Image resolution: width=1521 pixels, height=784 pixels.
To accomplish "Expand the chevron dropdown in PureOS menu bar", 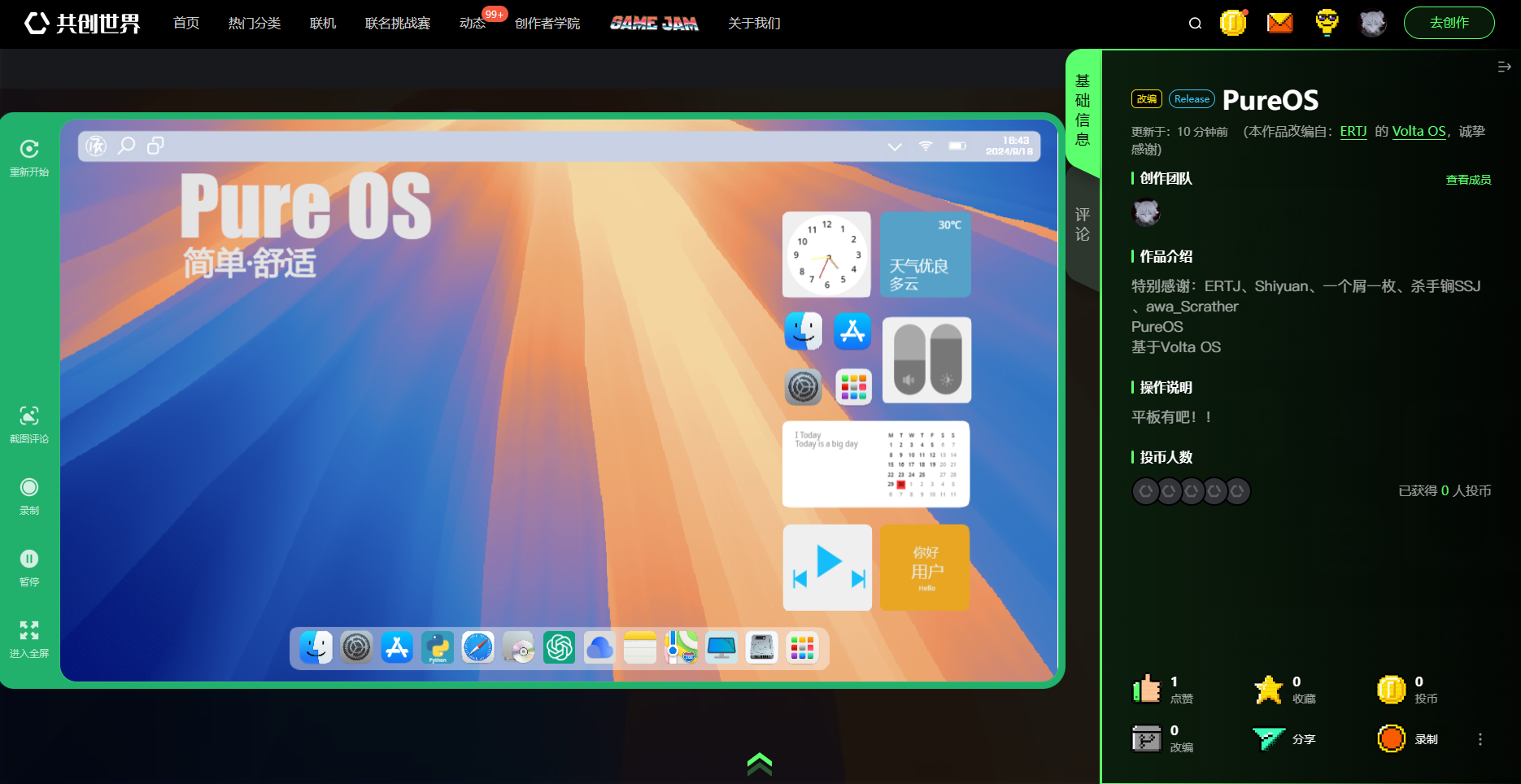I will tap(895, 146).
